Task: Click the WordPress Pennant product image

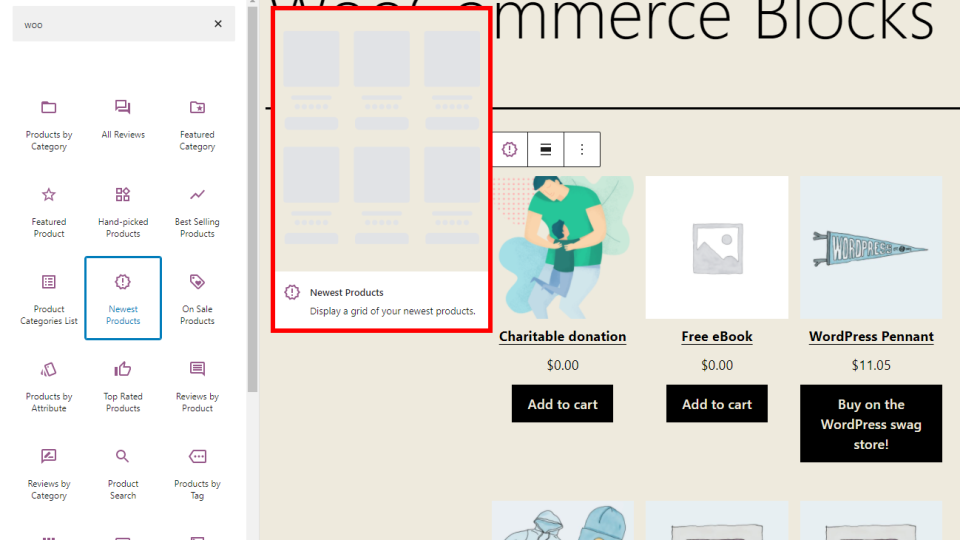Action: (871, 247)
